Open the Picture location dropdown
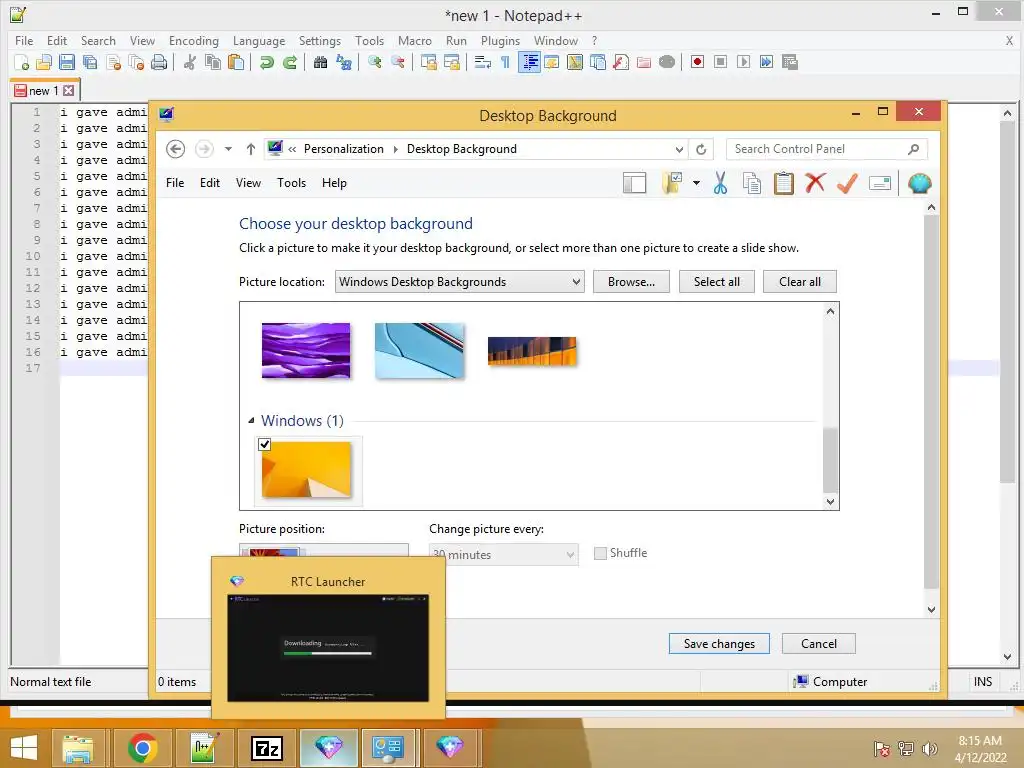 460,282
